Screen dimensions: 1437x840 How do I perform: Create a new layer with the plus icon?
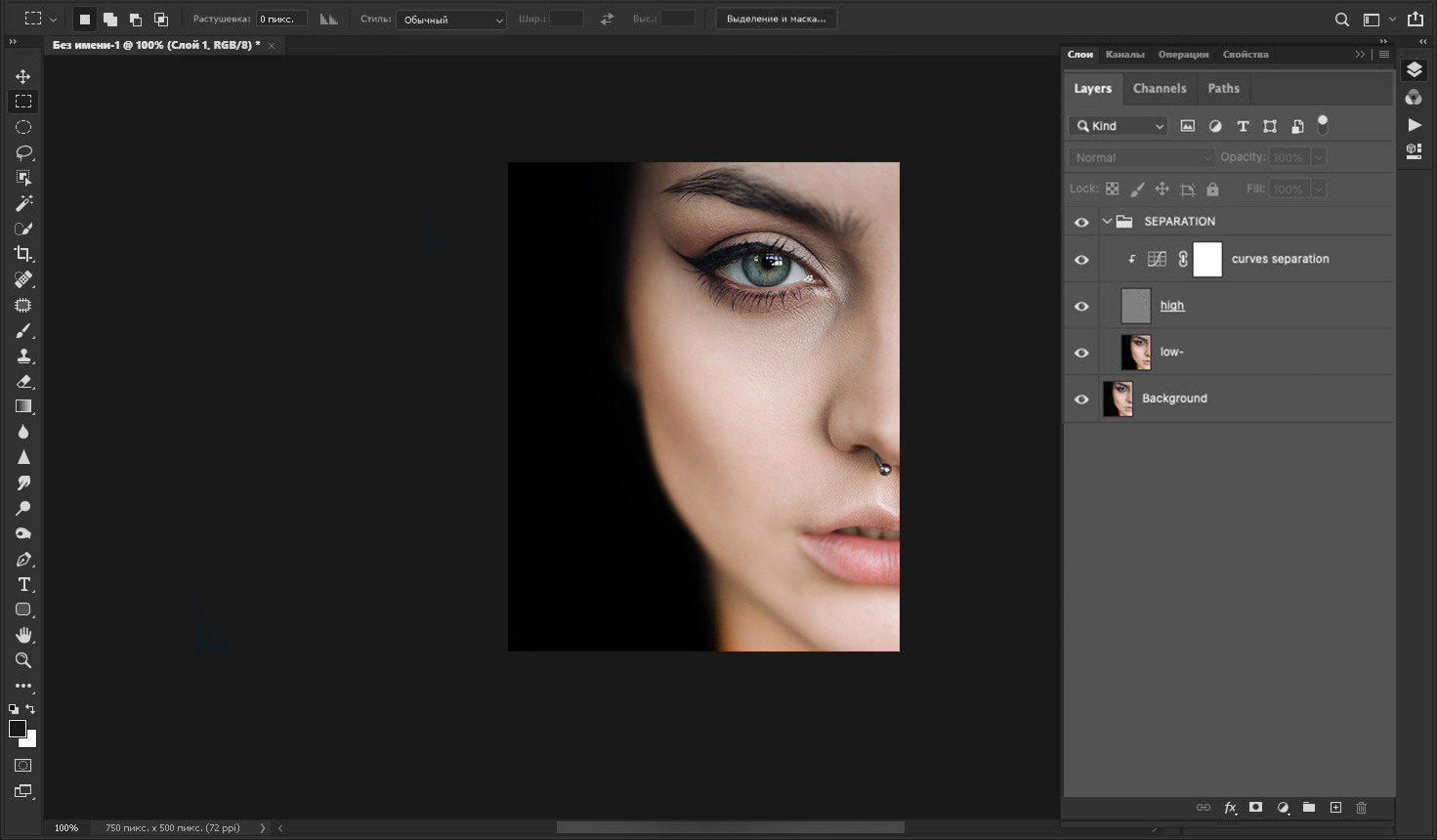[1335, 808]
